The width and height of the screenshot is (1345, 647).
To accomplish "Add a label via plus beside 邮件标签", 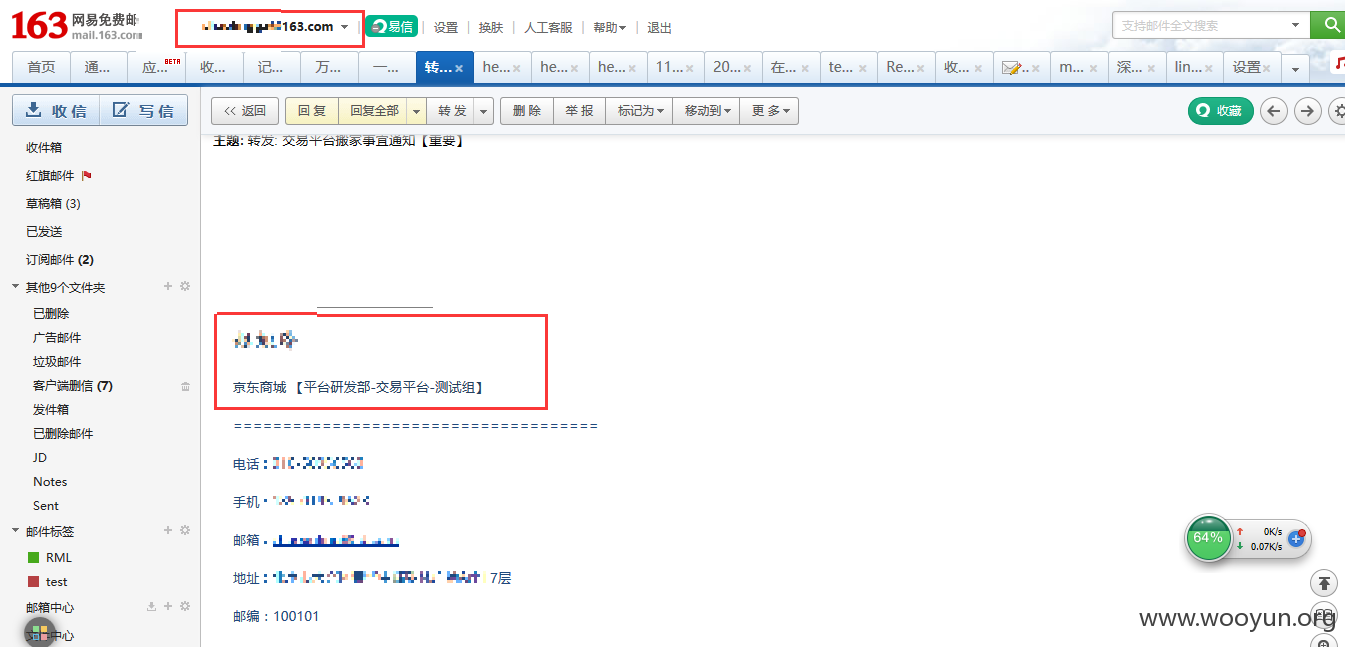I will (x=168, y=531).
